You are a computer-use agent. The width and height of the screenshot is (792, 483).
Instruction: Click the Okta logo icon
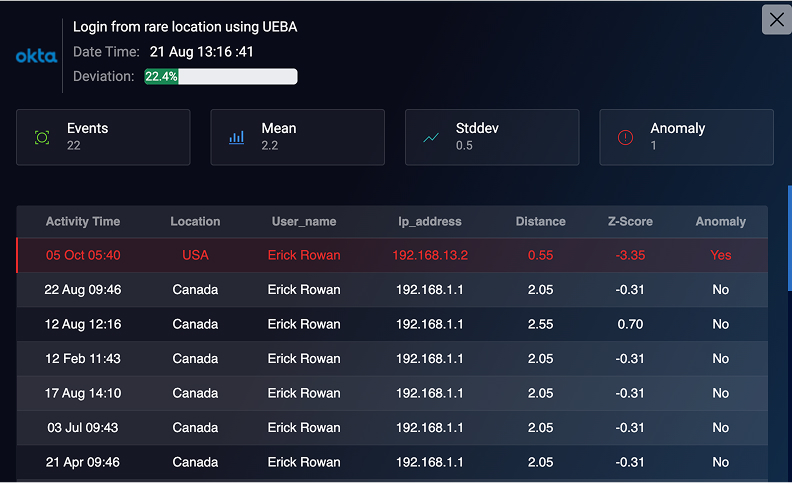tap(36, 56)
